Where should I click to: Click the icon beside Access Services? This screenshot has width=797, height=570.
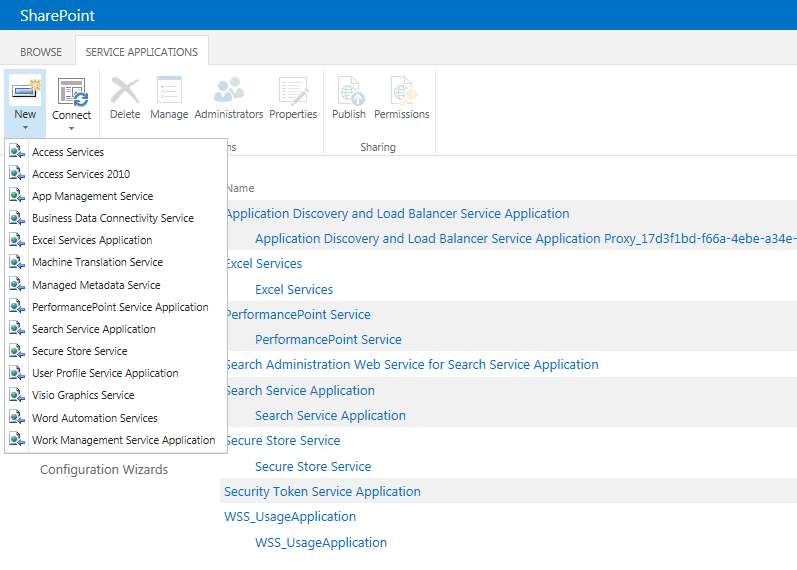(17, 152)
